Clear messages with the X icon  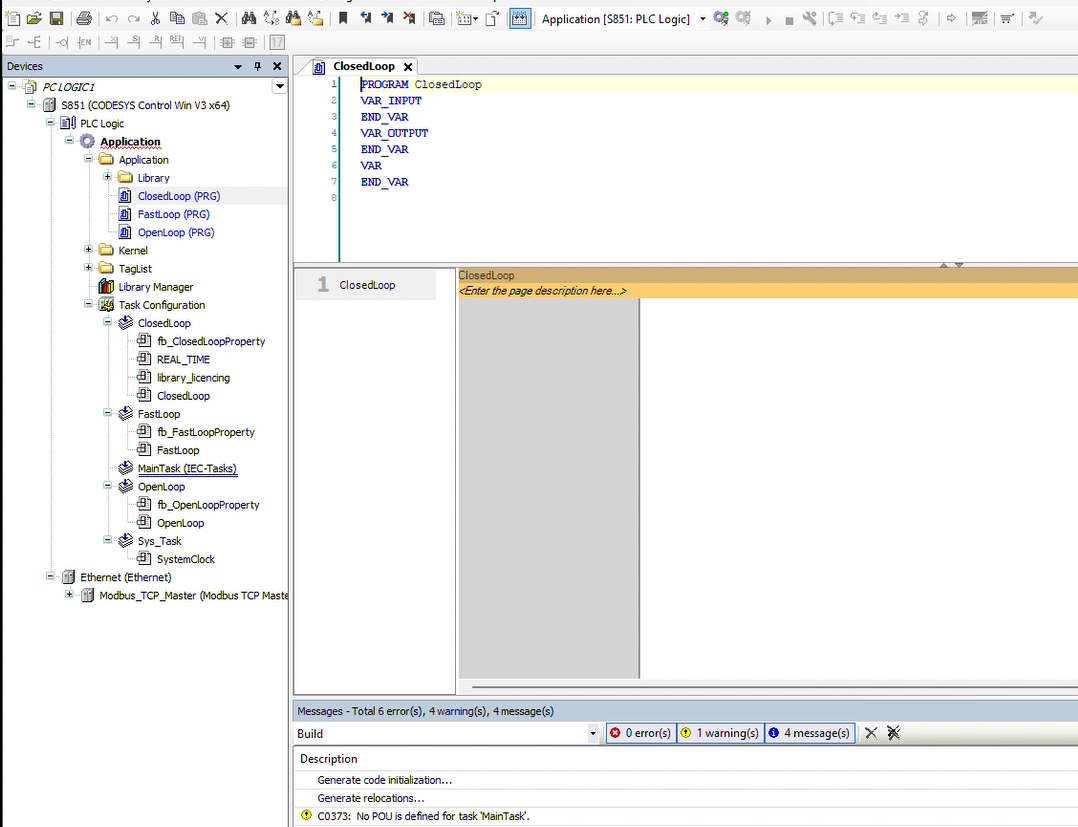tap(871, 733)
